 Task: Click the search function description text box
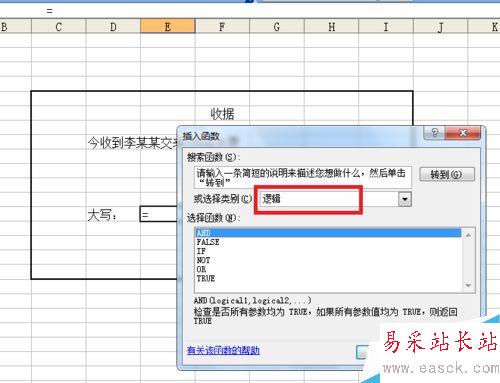click(x=303, y=177)
